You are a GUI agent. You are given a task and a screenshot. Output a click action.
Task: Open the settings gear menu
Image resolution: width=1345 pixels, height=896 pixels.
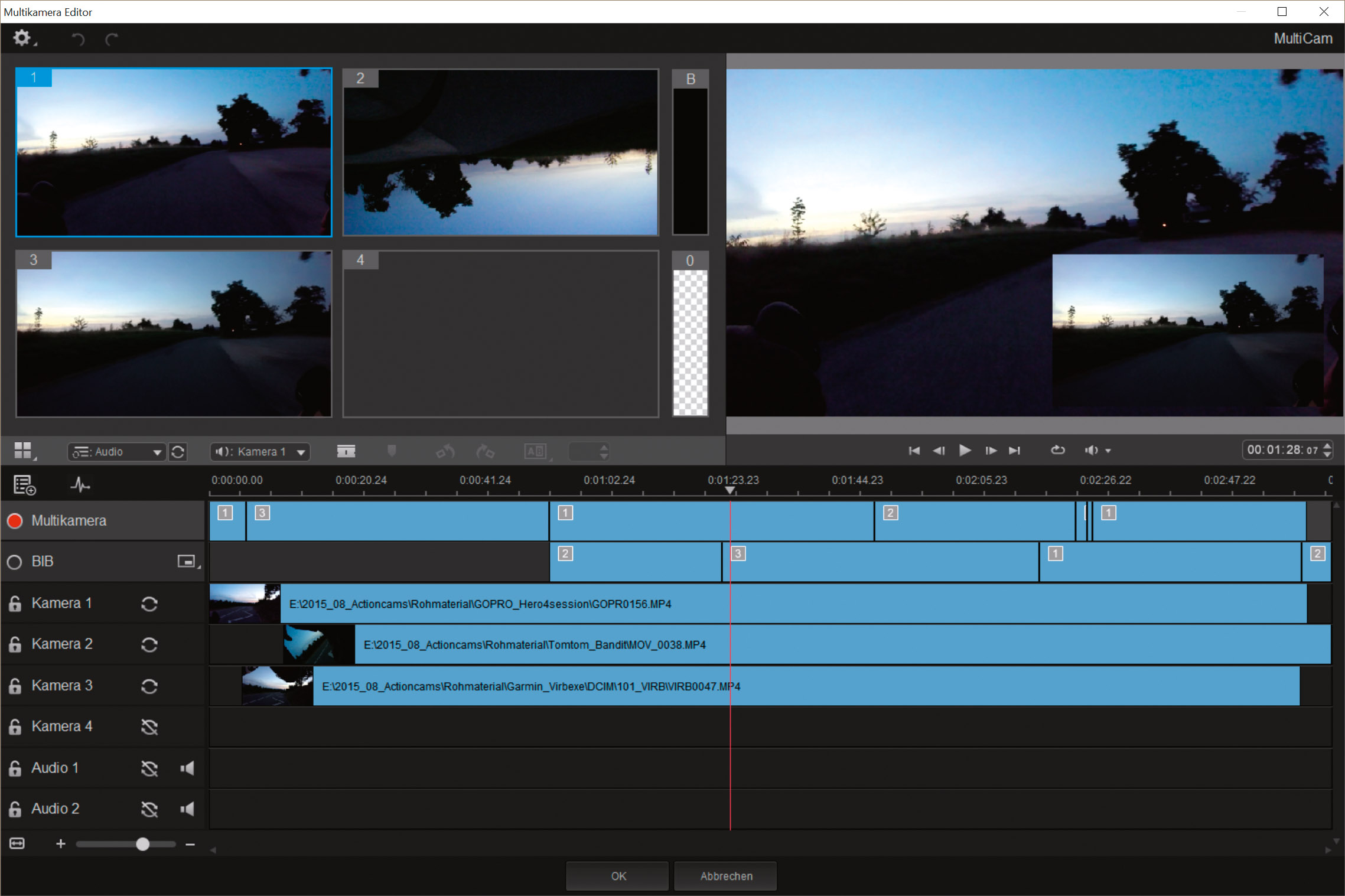(22, 38)
